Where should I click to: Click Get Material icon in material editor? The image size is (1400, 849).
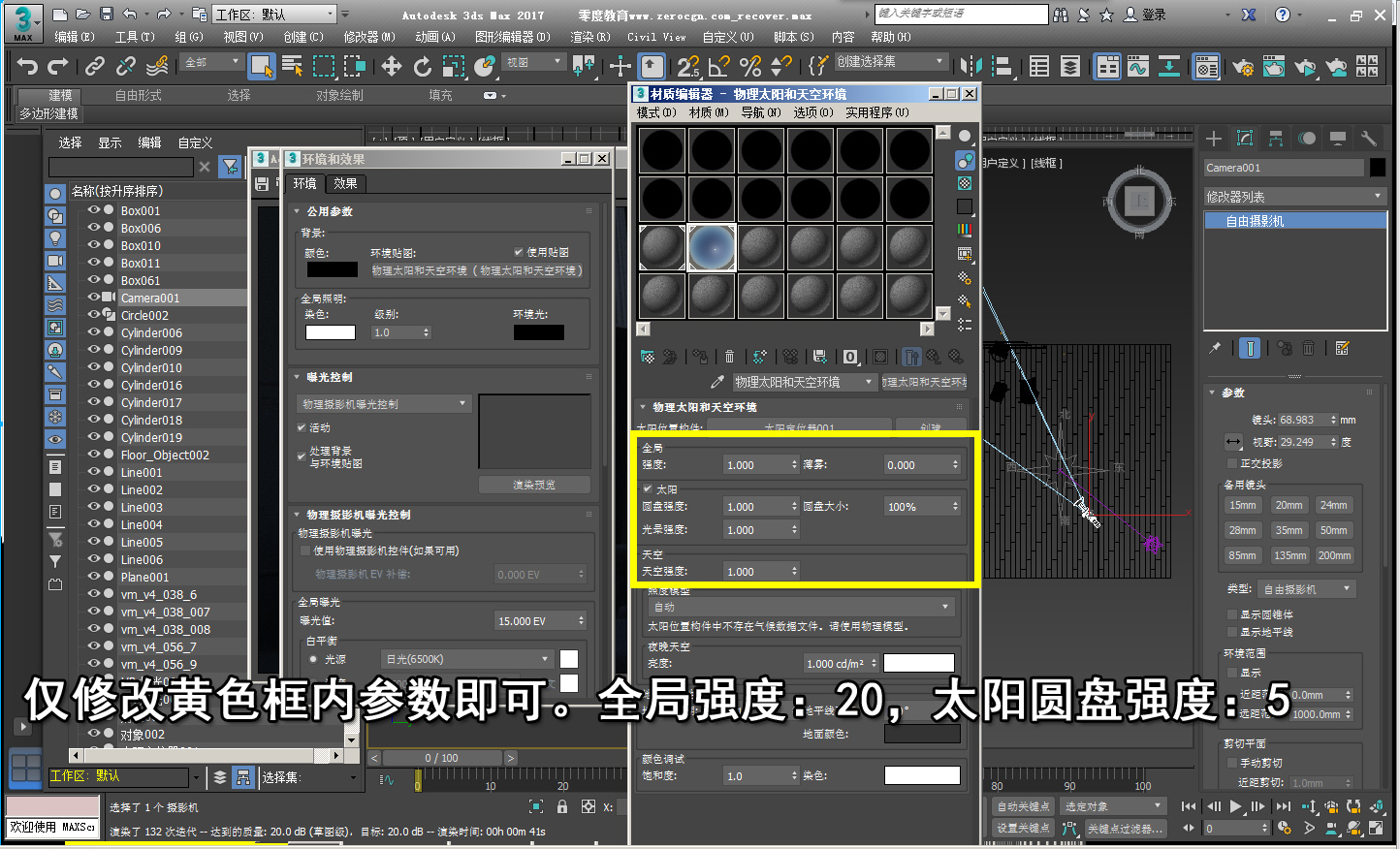coord(648,357)
